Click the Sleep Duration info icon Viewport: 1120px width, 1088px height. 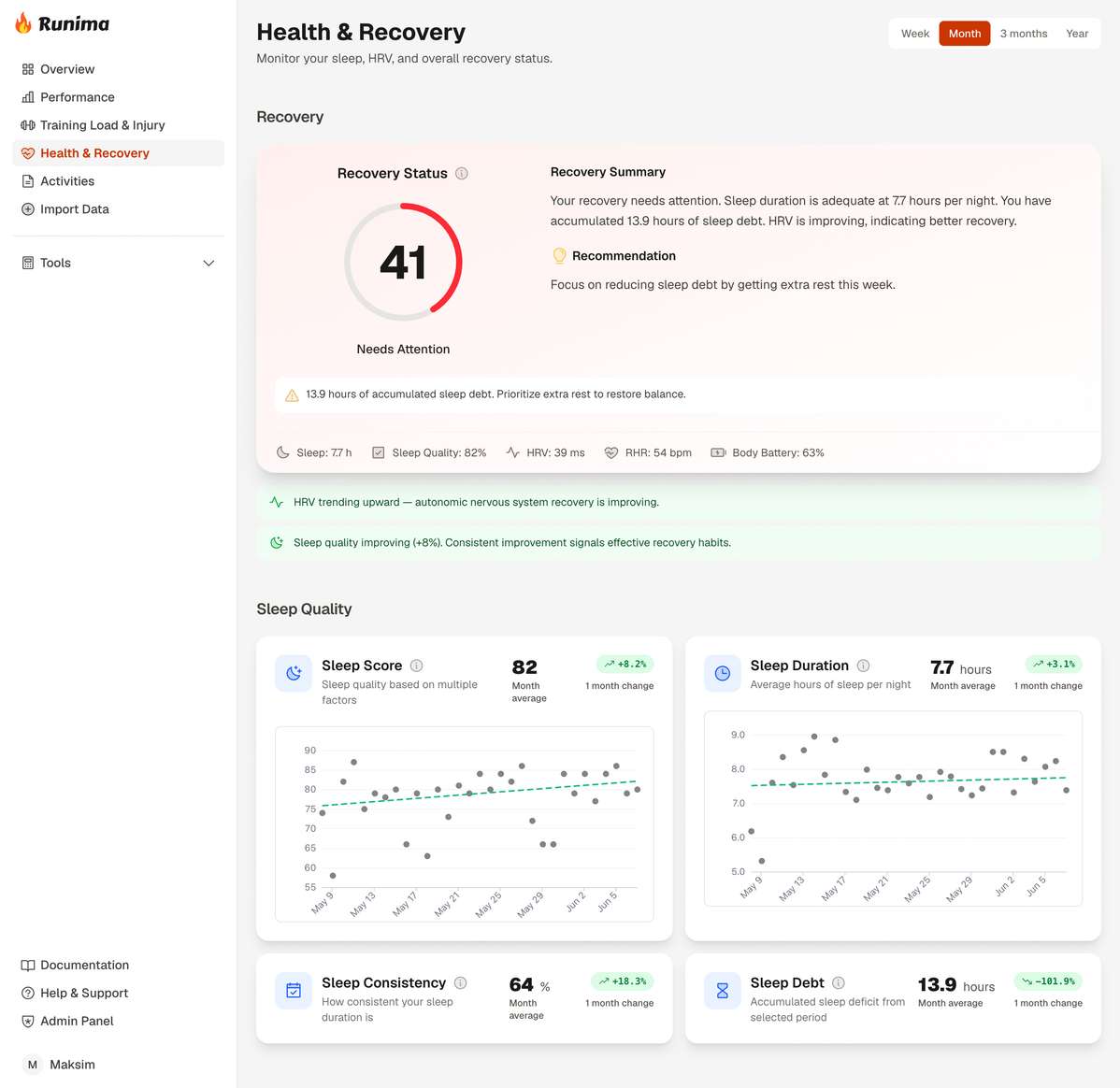[864, 666]
